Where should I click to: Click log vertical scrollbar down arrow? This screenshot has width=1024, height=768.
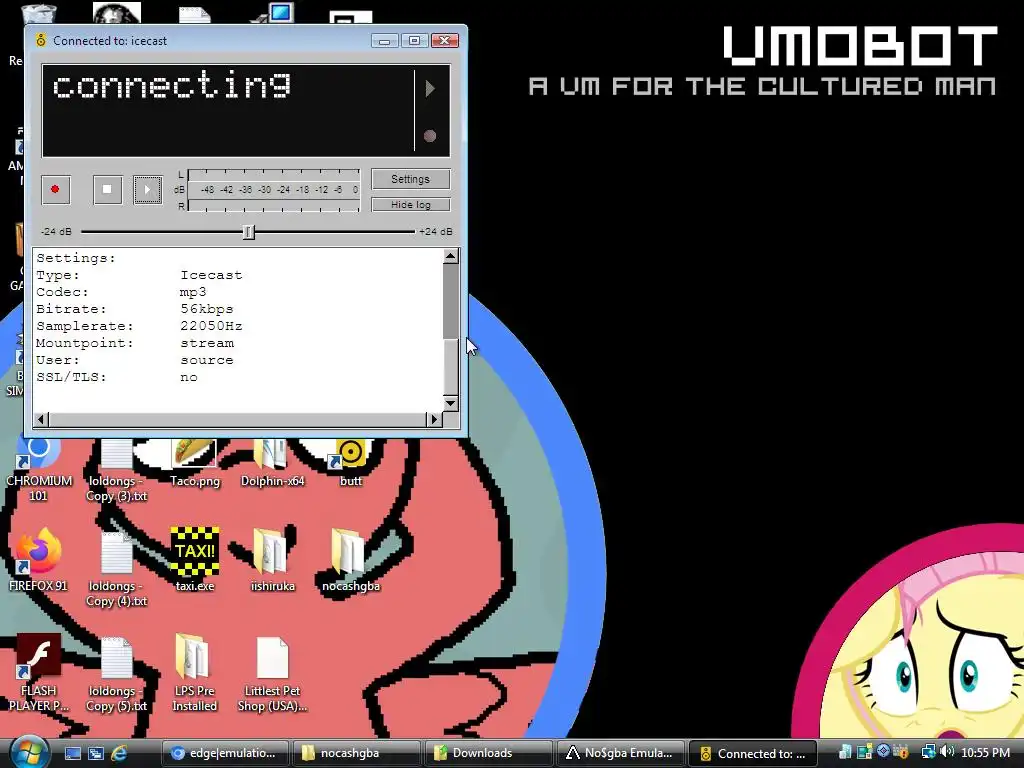point(451,404)
